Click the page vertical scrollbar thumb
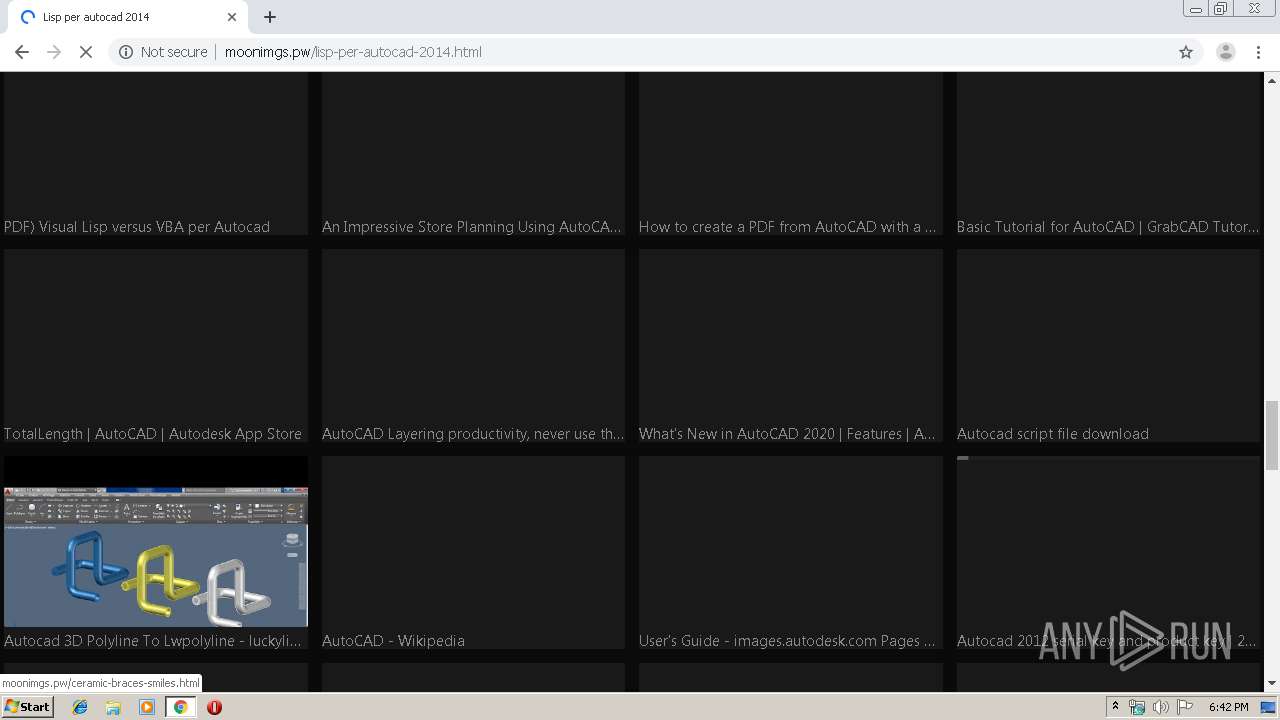The width and height of the screenshot is (1280, 720). click(x=1271, y=435)
